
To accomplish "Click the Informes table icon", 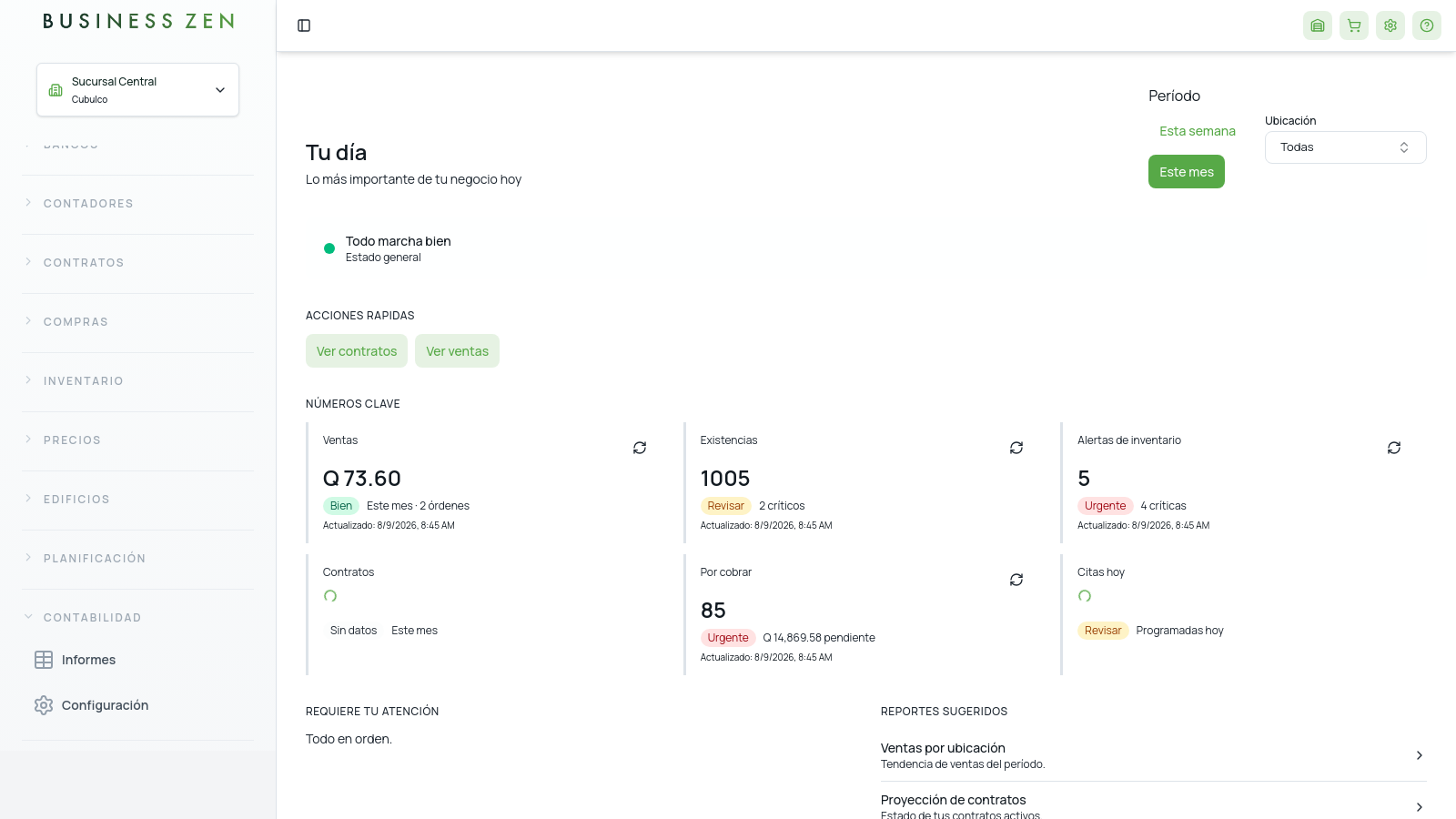I will 44,660.
